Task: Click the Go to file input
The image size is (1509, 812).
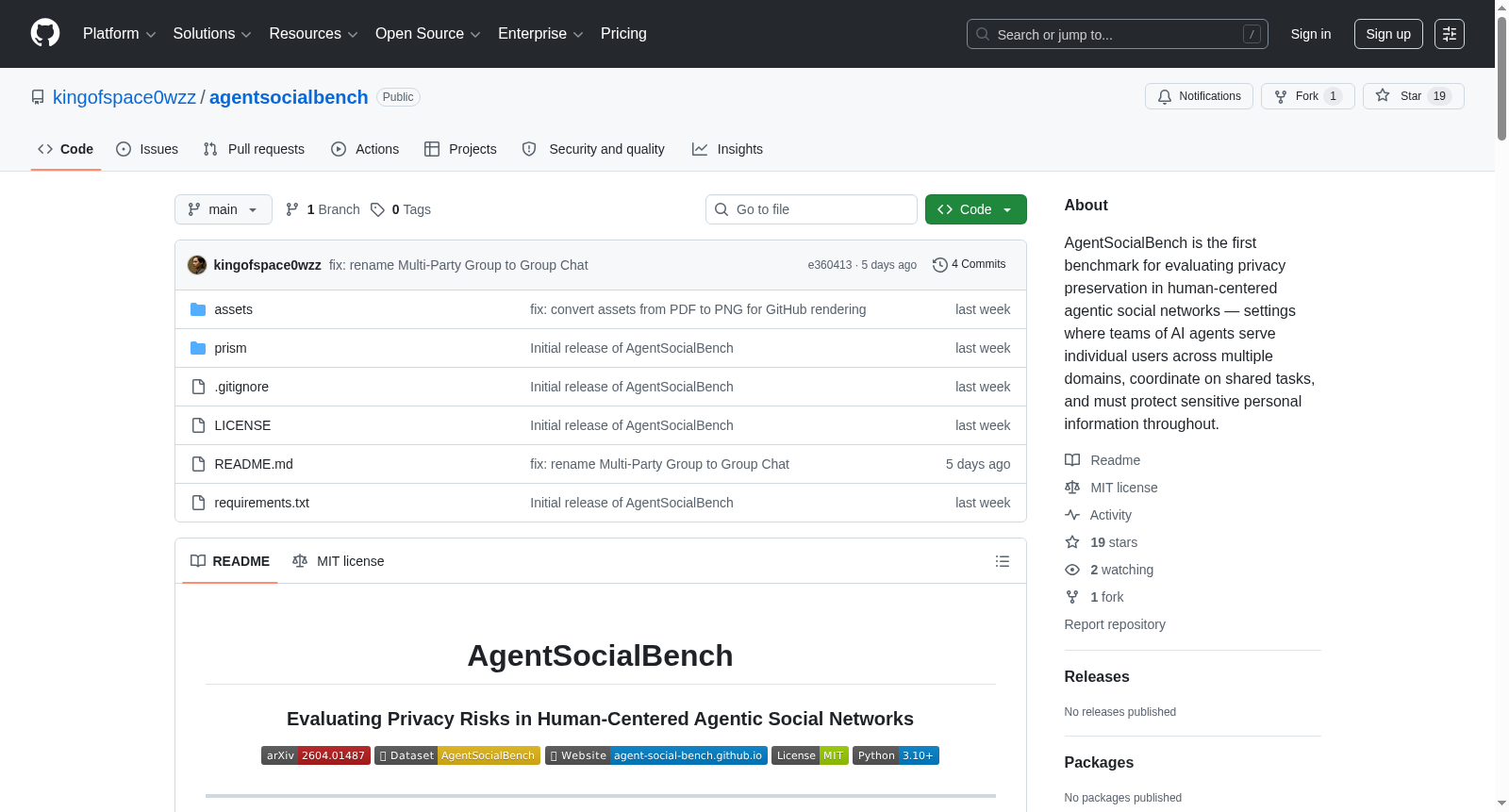Action: pyautogui.click(x=811, y=209)
